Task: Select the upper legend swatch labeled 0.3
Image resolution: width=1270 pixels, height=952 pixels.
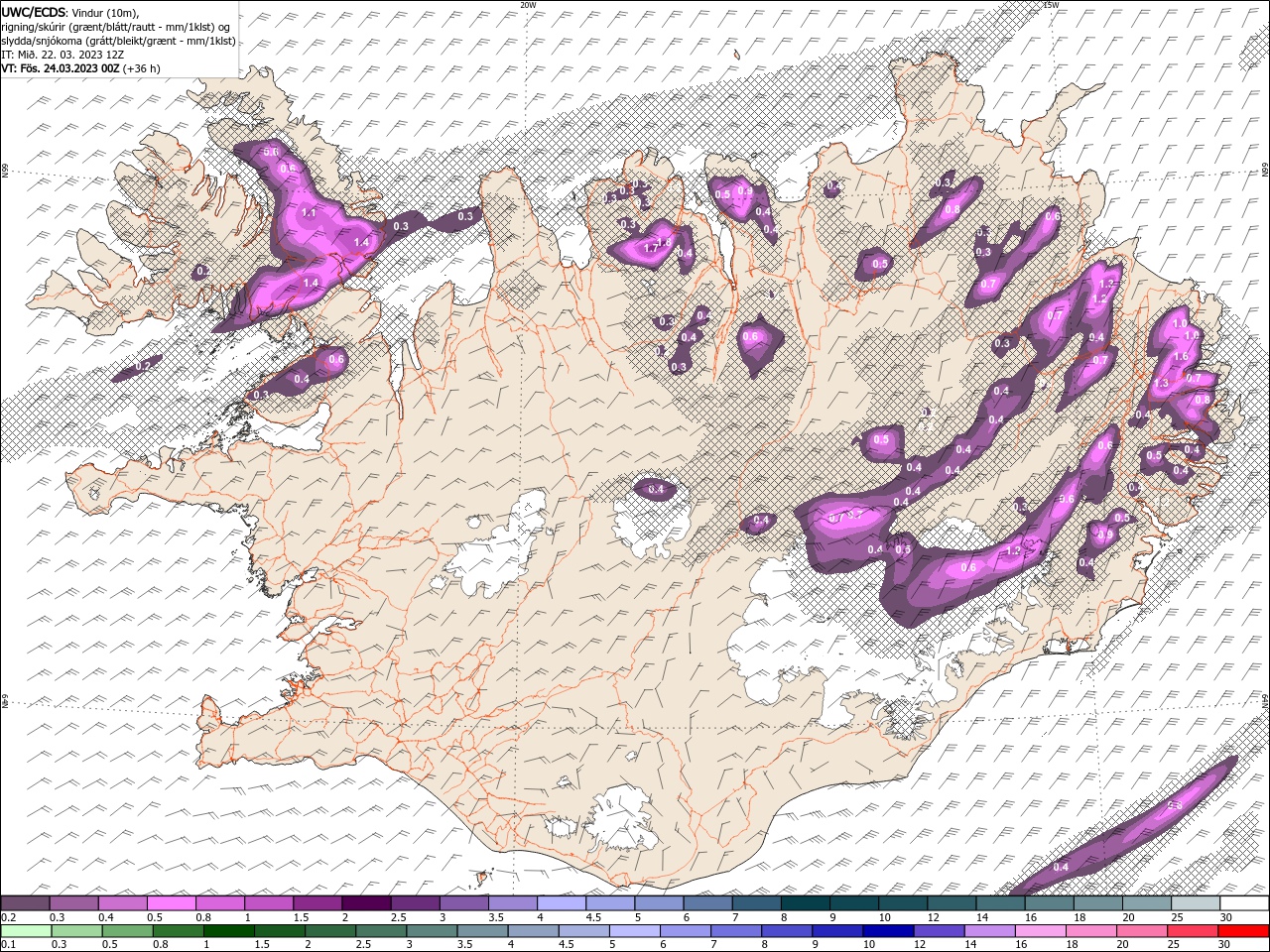Action: coord(73,903)
